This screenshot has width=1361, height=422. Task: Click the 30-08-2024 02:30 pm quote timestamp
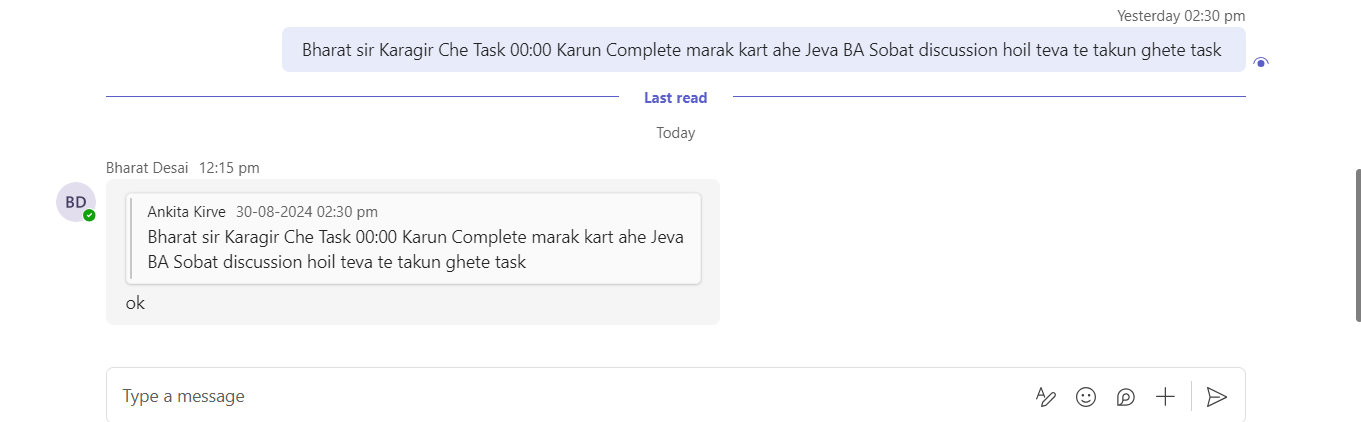(307, 211)
